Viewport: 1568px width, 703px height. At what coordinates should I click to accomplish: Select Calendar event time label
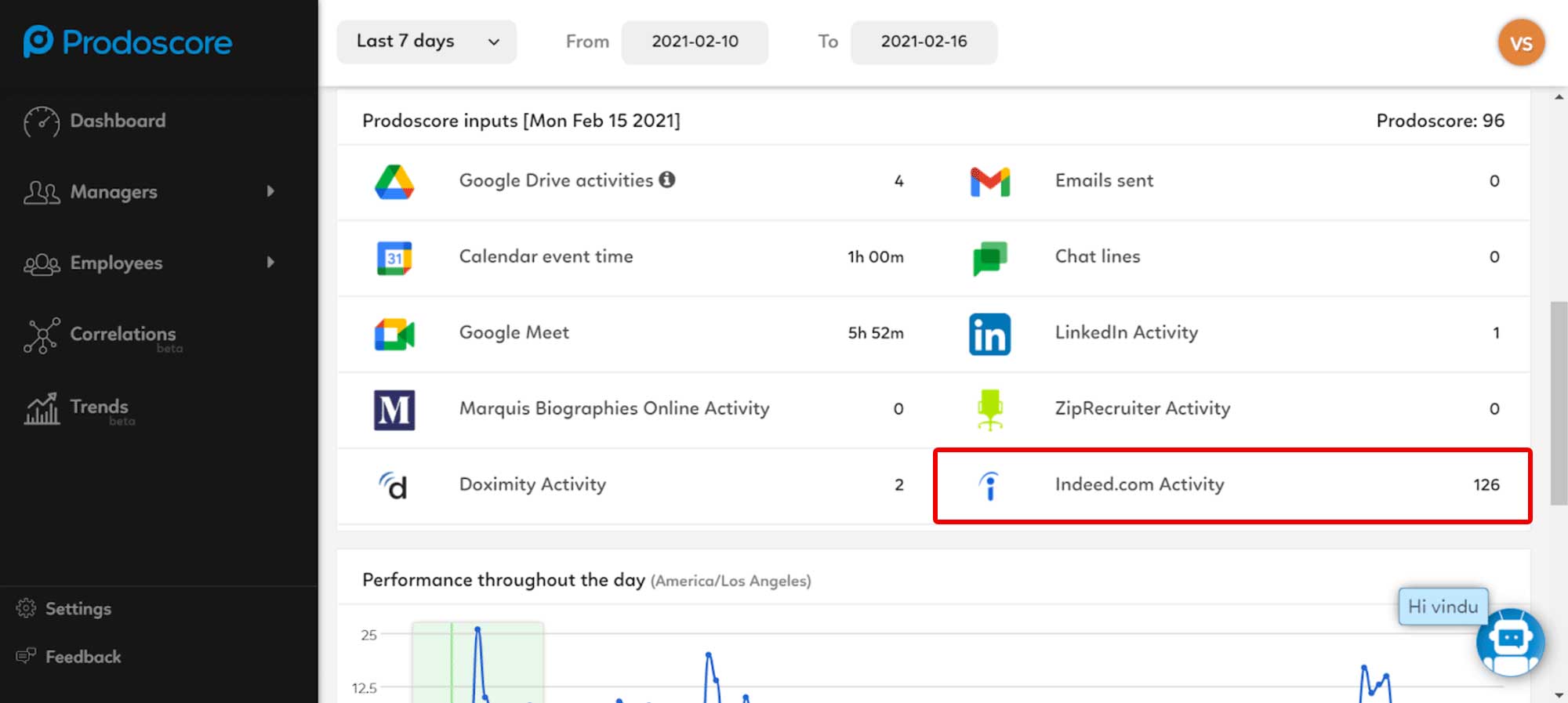point(546,256)
